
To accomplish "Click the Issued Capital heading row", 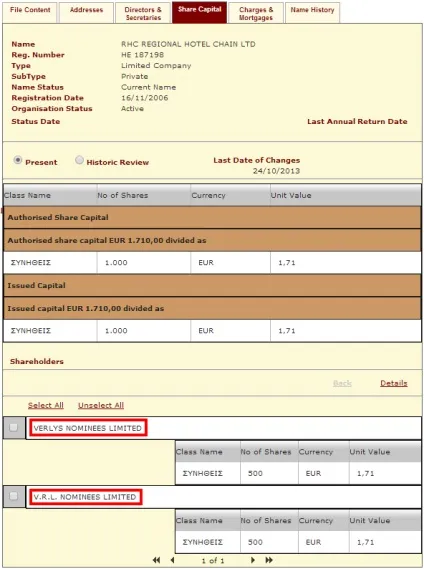I will click(212, 285).
